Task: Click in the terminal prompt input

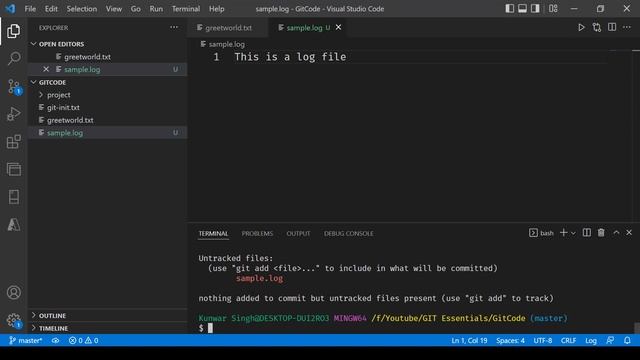Action: click(x=211, y=328)
